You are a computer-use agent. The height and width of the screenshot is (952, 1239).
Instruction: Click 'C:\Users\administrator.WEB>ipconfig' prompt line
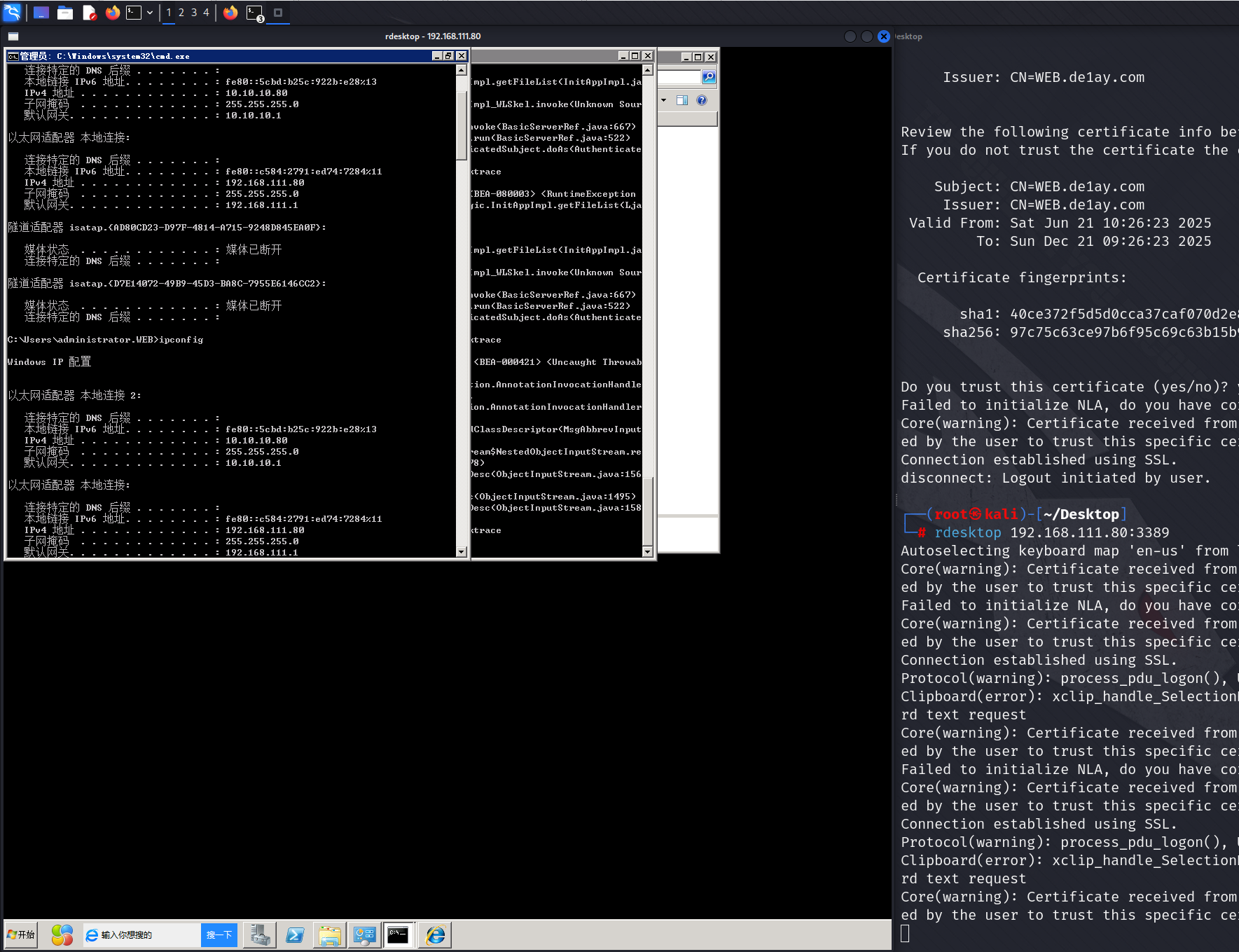tap(106, 340)
